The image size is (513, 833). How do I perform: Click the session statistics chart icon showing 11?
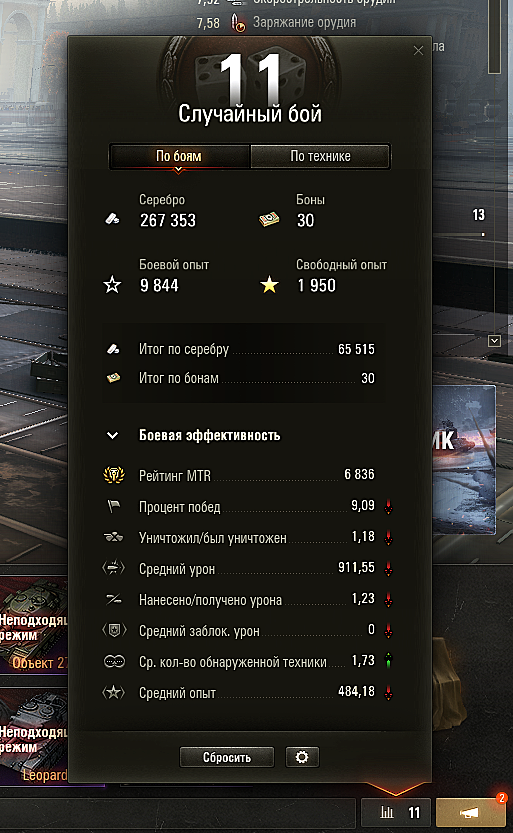(399, 812)
